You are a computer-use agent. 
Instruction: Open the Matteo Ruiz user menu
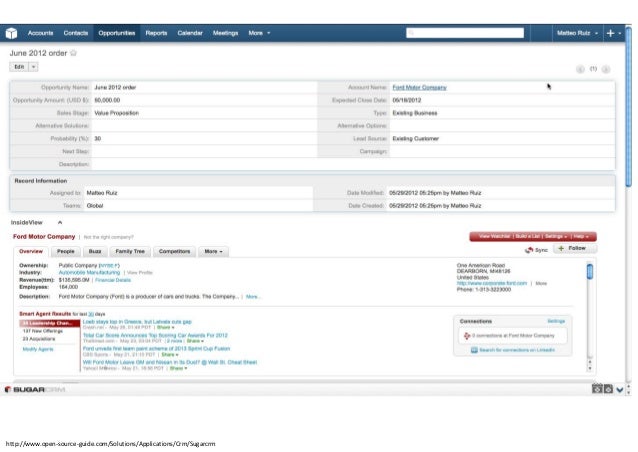577,33
